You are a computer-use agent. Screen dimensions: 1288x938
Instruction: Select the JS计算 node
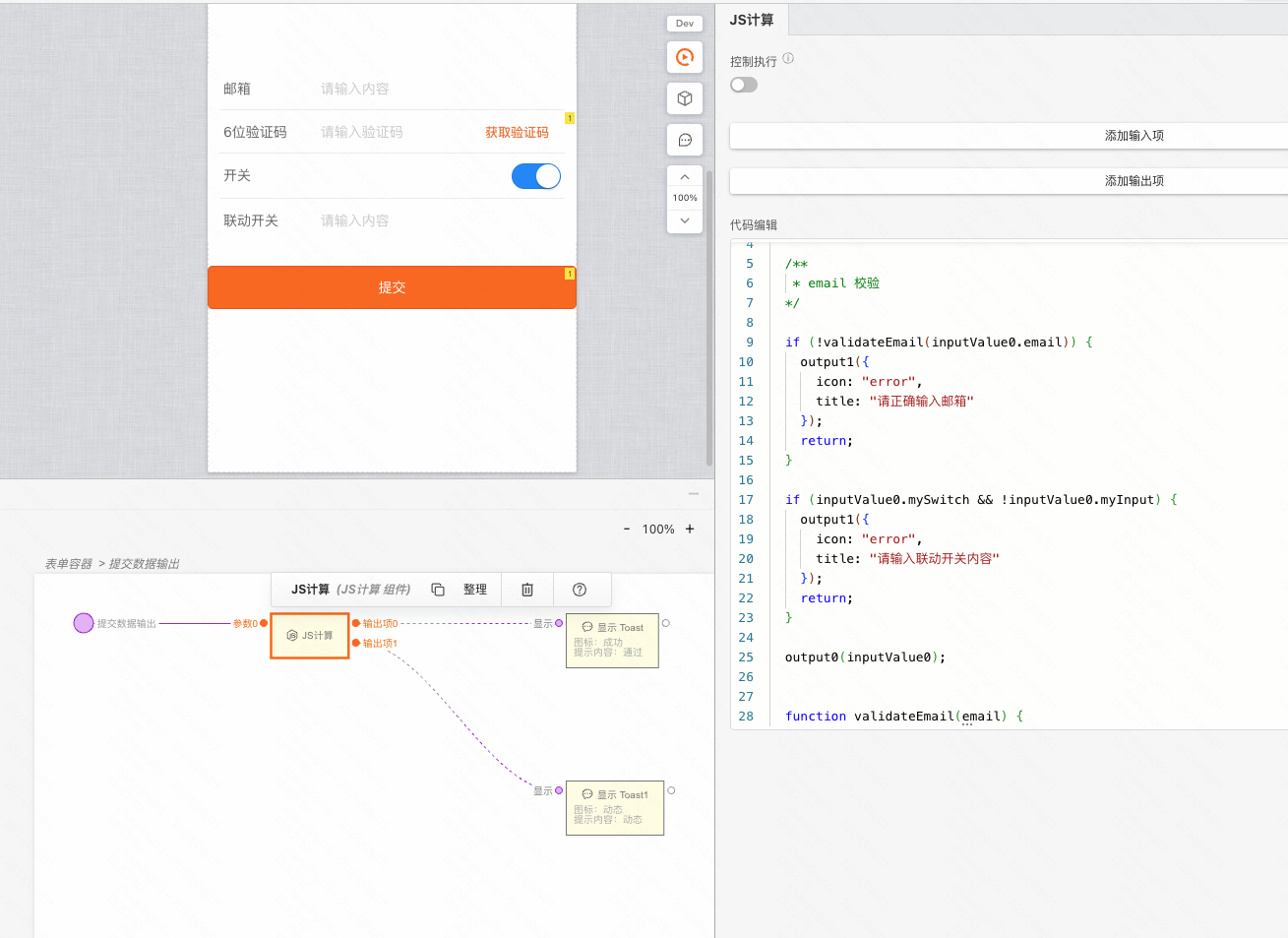click(x=310, y=636)
